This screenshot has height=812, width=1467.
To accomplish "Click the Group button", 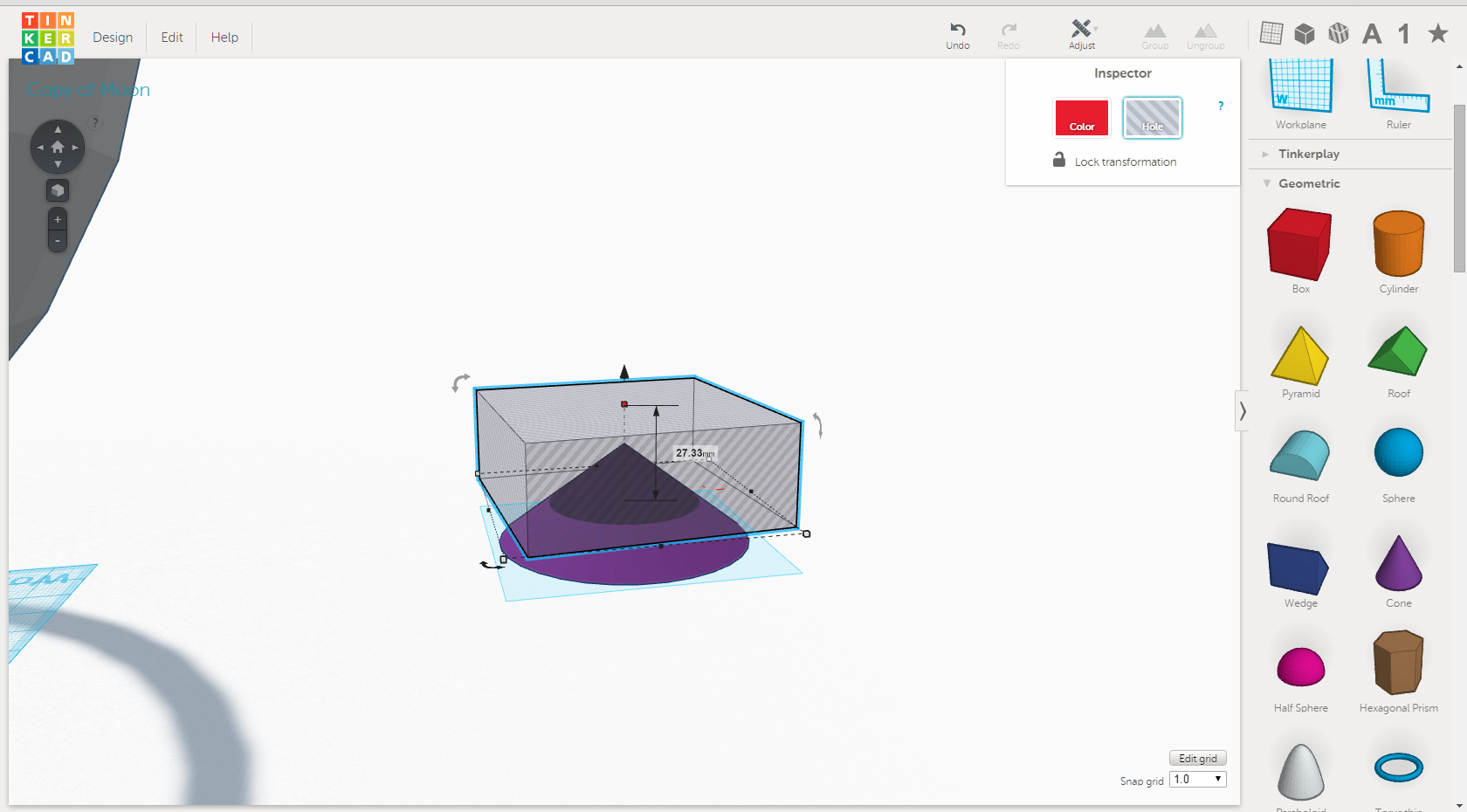I will coord(1154,37).
